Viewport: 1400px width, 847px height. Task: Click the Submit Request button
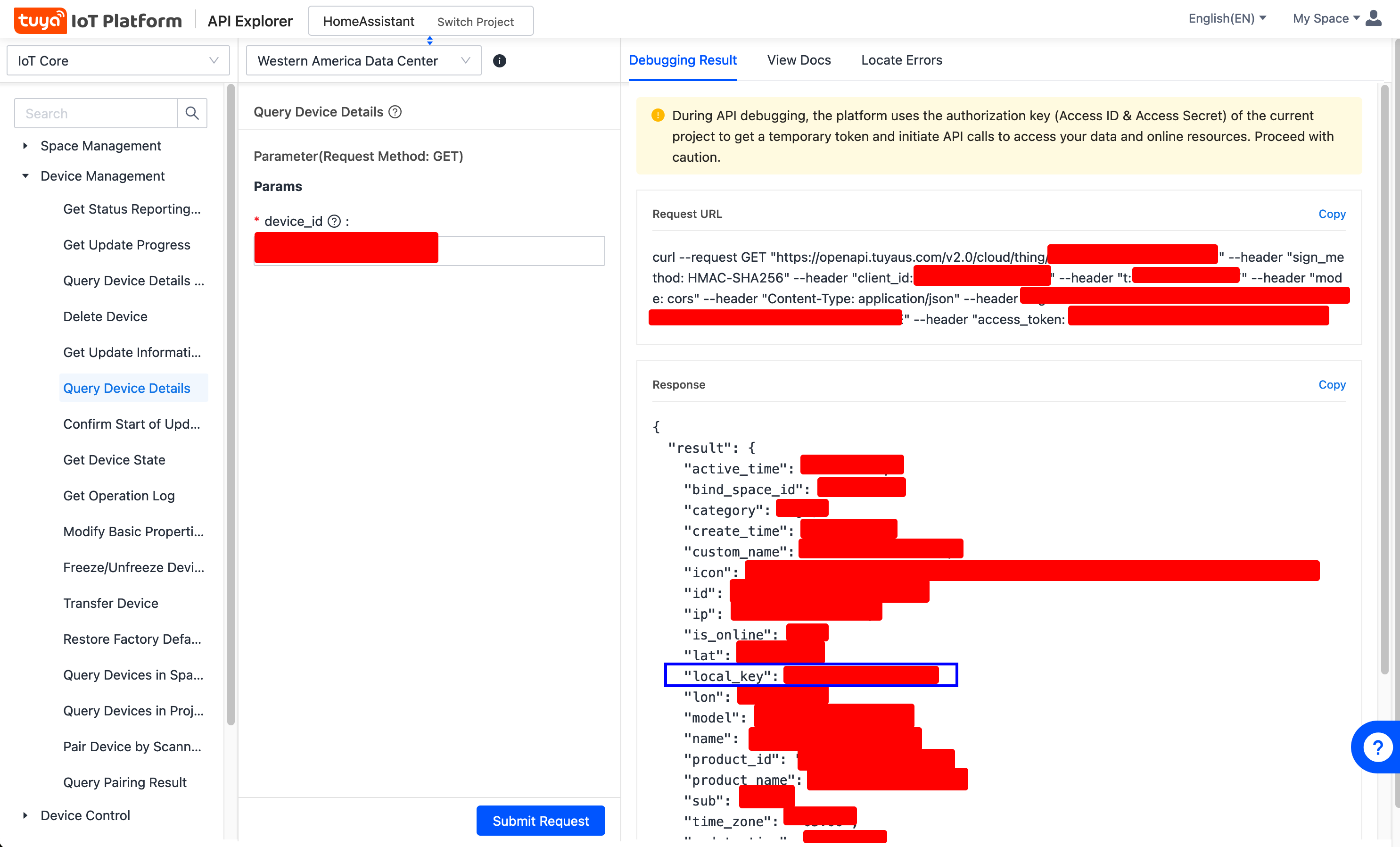pyautogui.click(x=540, y=820)
